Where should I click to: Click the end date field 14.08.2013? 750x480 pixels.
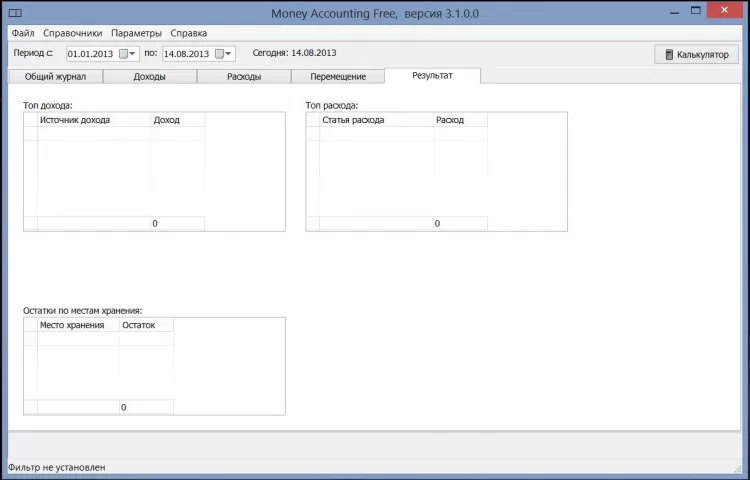187,54
